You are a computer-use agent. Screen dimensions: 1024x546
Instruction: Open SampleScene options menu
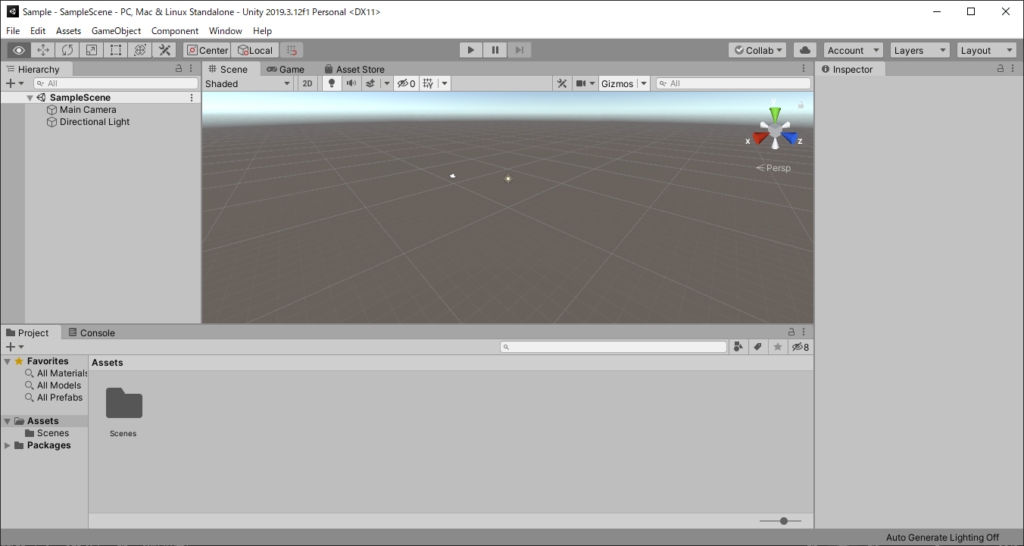(x=191, y=97)
